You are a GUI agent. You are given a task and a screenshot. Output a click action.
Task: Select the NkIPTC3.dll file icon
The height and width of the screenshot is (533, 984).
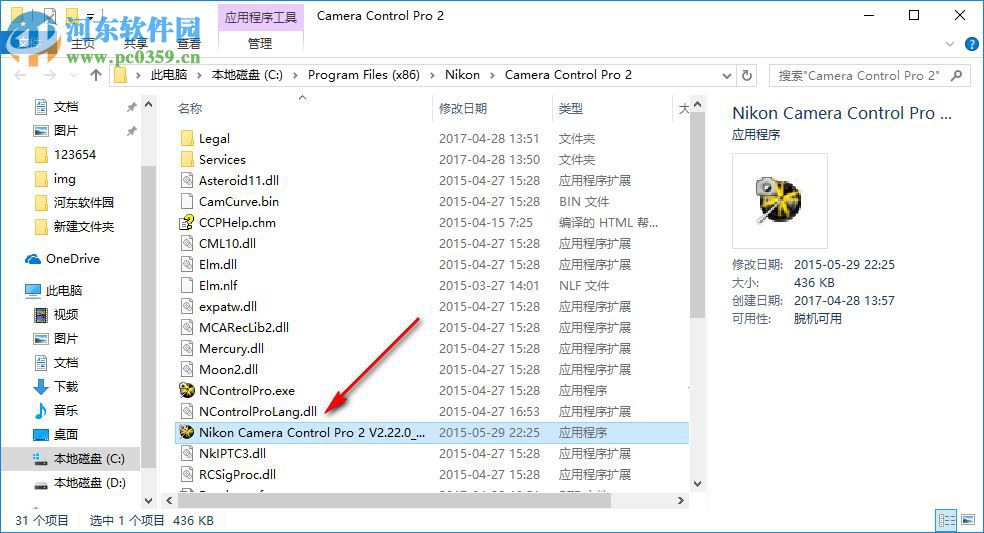point(186,453)
